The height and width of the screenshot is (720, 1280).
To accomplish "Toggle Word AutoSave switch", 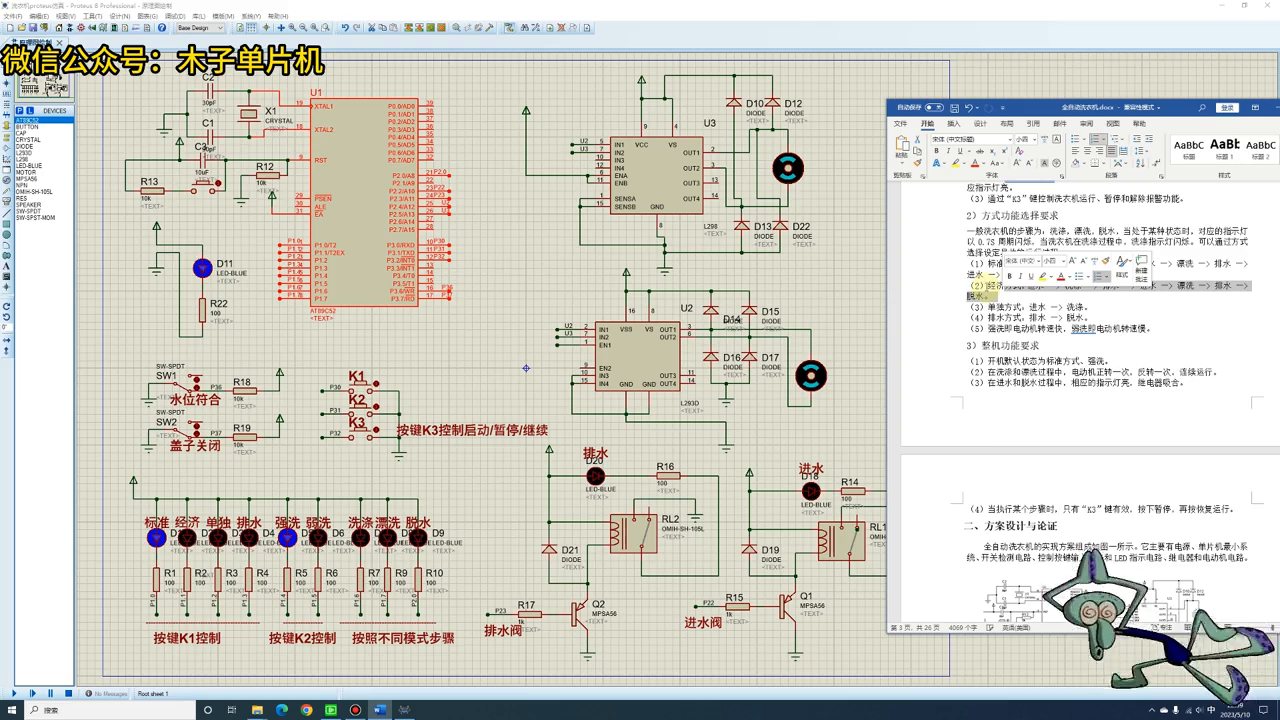I will (933, 107).
